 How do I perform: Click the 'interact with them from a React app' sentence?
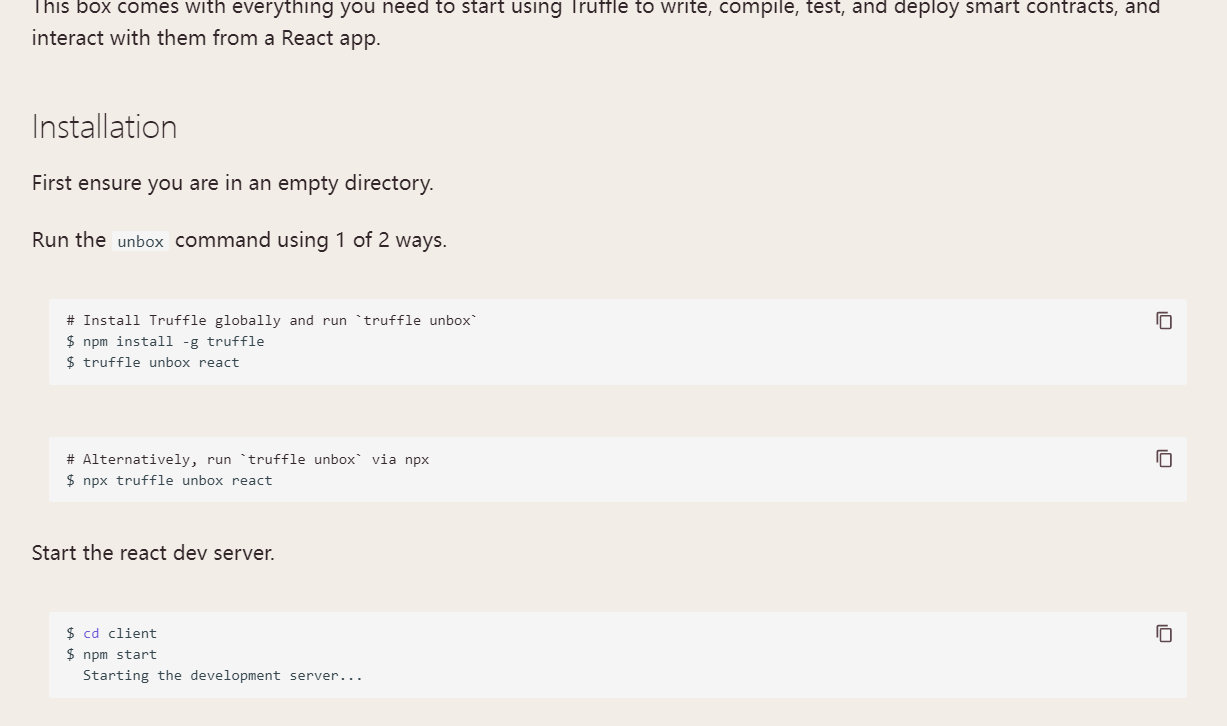click(x=206, y=38)
